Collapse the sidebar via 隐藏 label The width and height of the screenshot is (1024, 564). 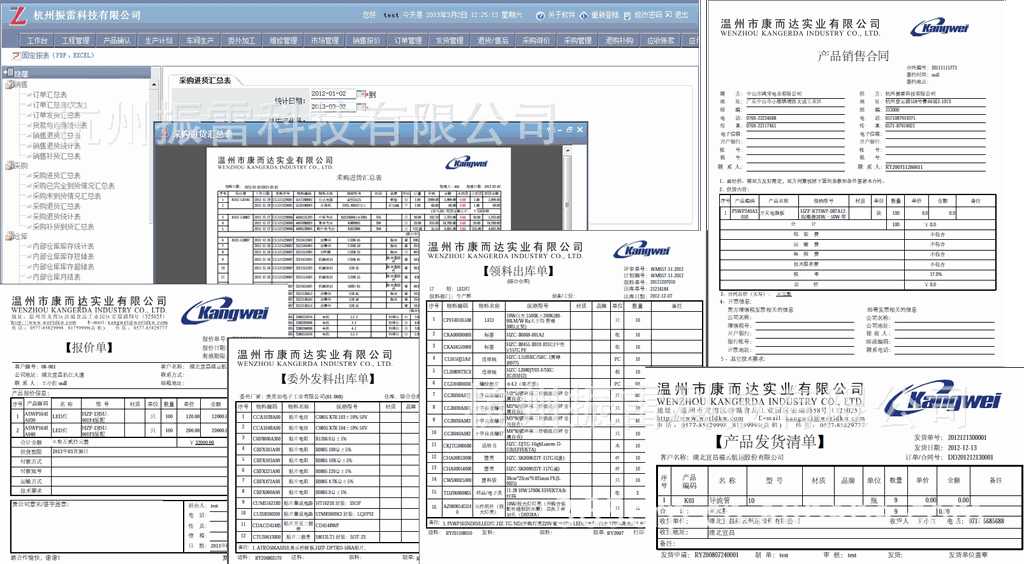(x=22, y=74)
